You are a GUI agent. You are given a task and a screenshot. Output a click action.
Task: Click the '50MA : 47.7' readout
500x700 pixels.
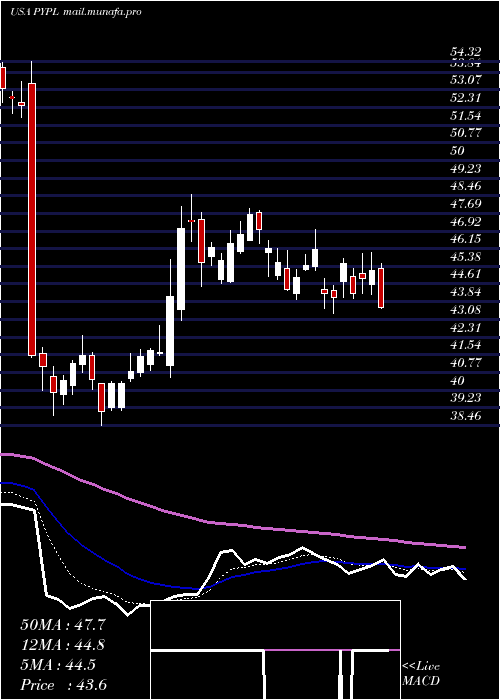coord(63,625)
